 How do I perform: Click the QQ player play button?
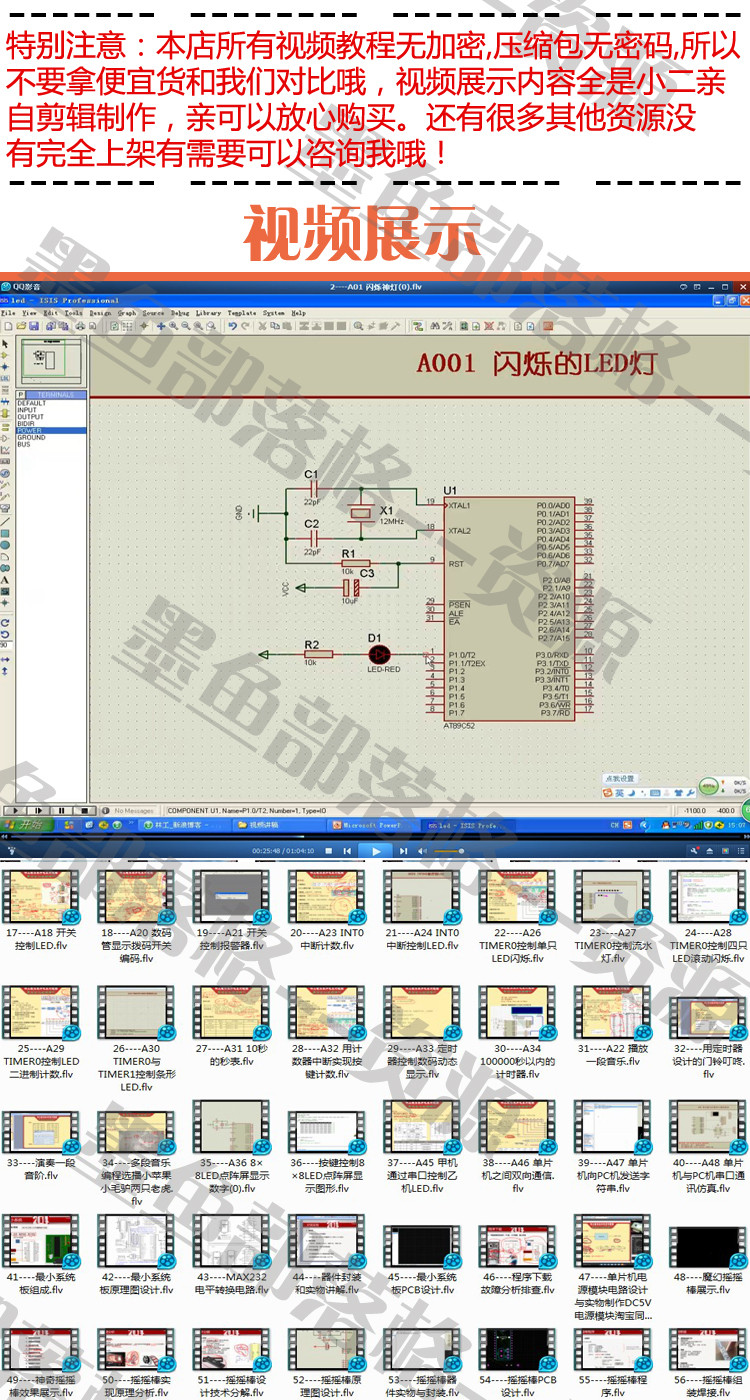(375, 851)
